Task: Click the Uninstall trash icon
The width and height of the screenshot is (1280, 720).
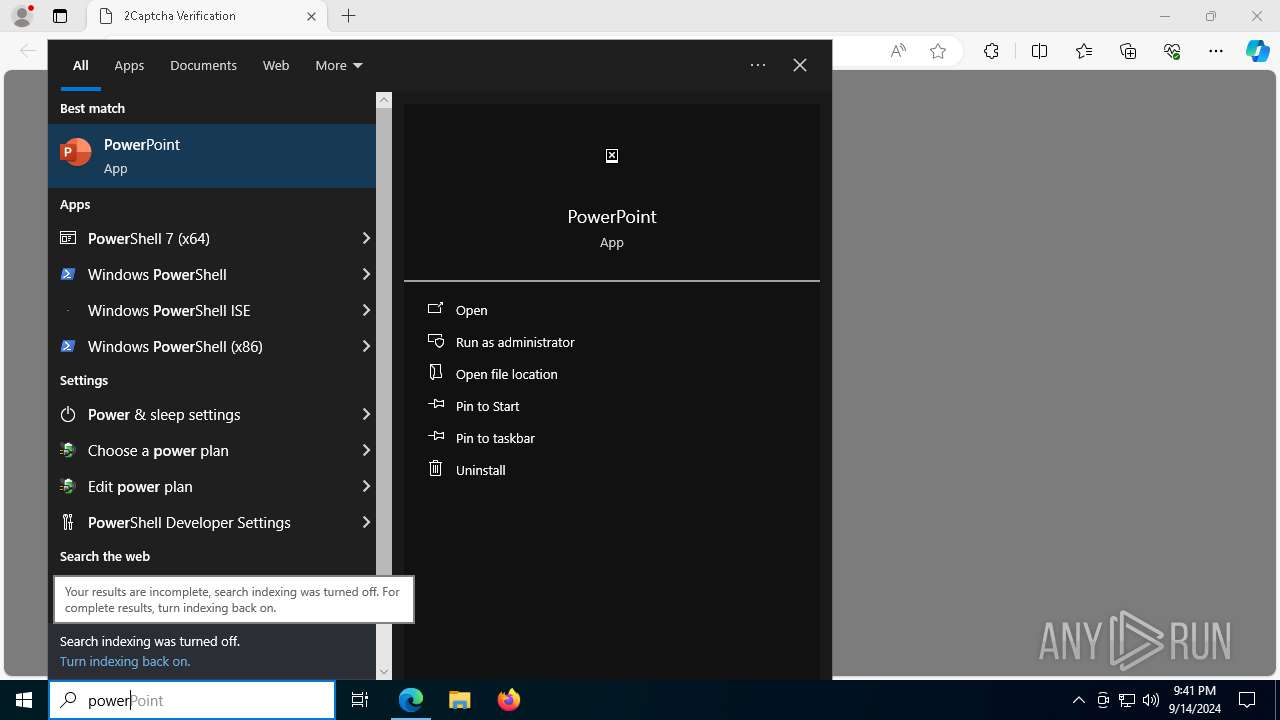Action: 435,469
